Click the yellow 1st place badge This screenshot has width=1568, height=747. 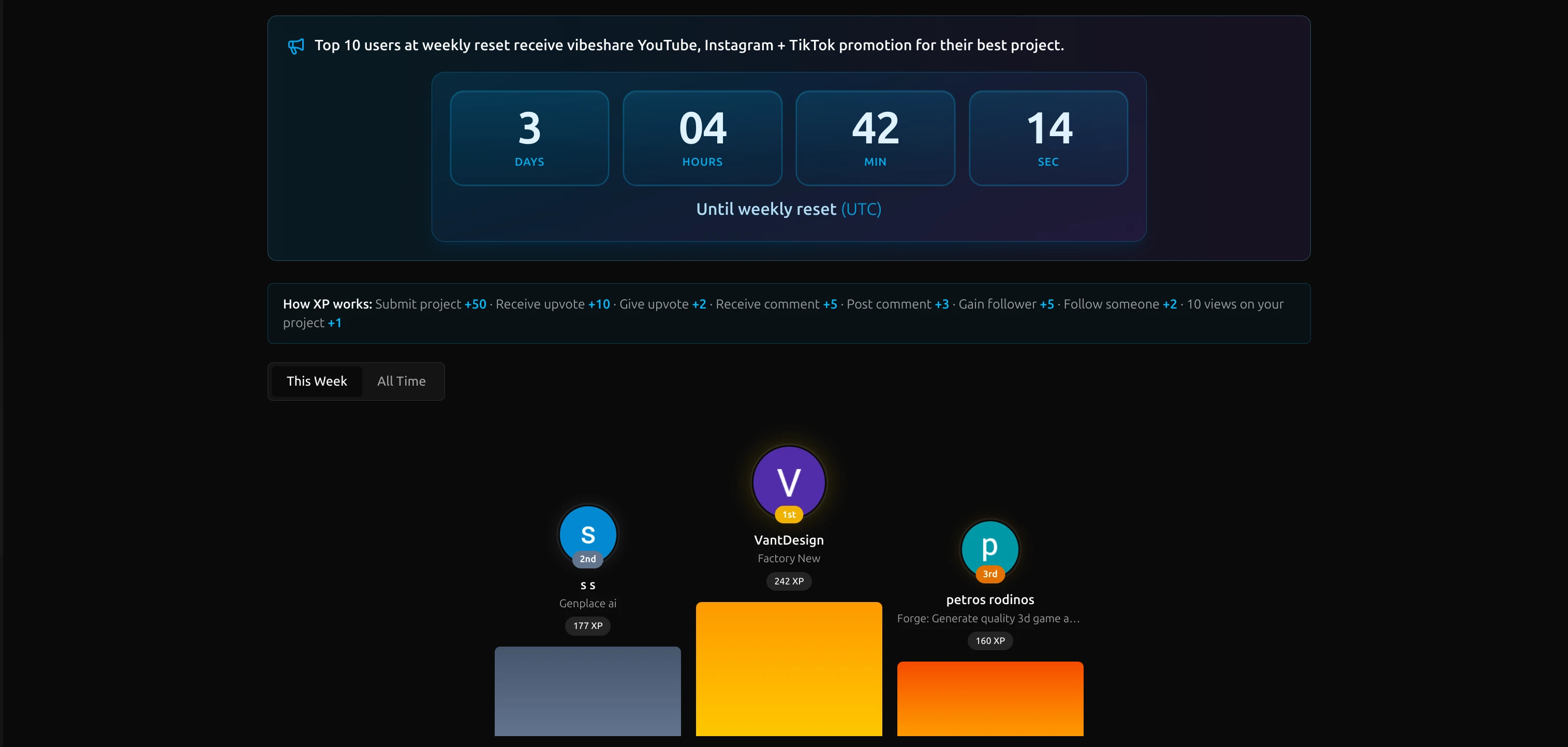click(789, 515)
